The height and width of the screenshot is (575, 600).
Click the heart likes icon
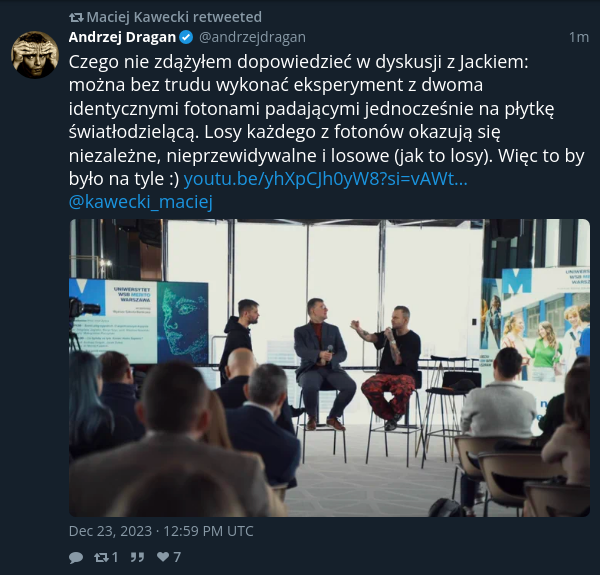coord(163,557)
